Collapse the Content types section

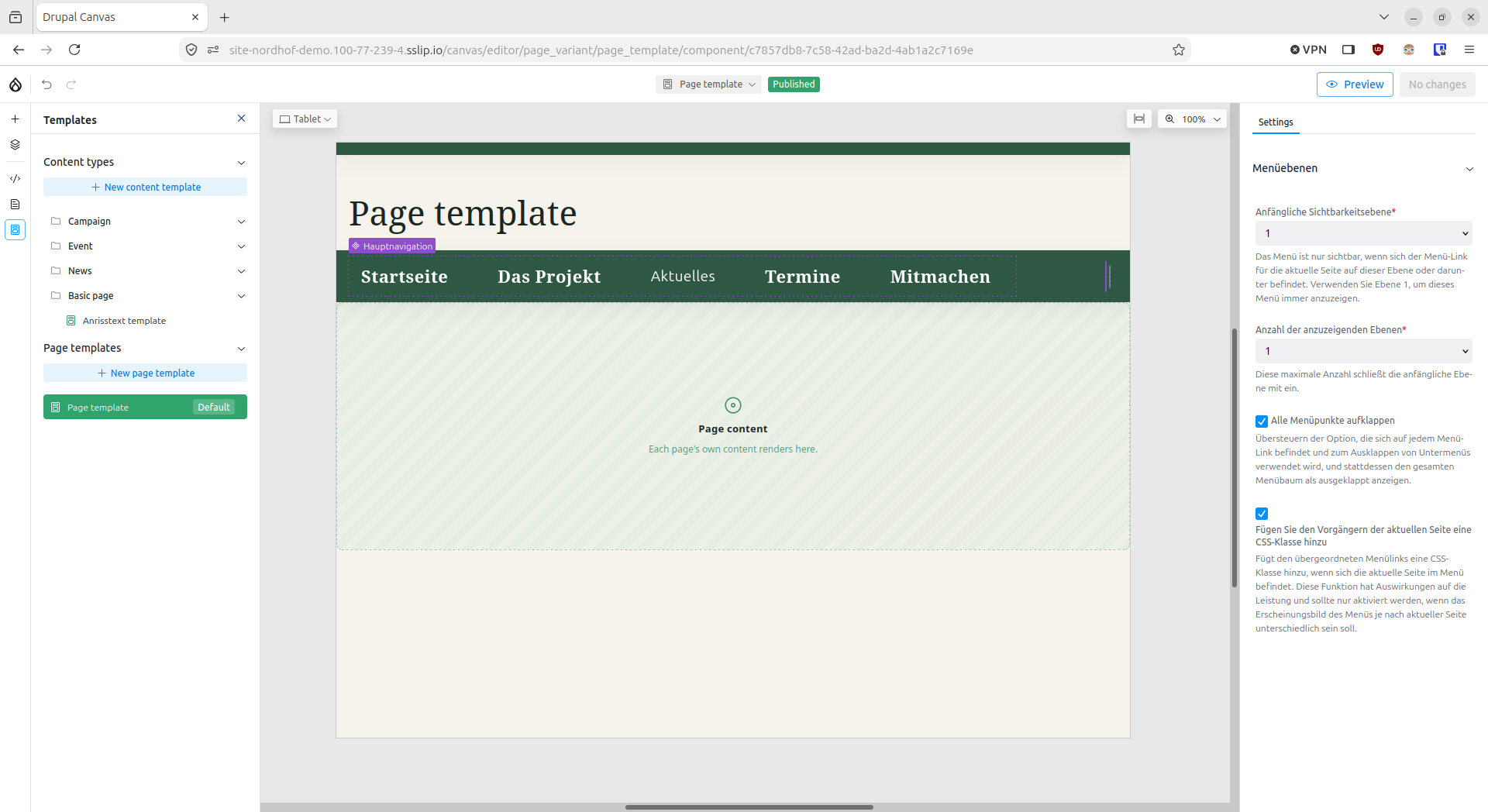[x=241, y=163]
